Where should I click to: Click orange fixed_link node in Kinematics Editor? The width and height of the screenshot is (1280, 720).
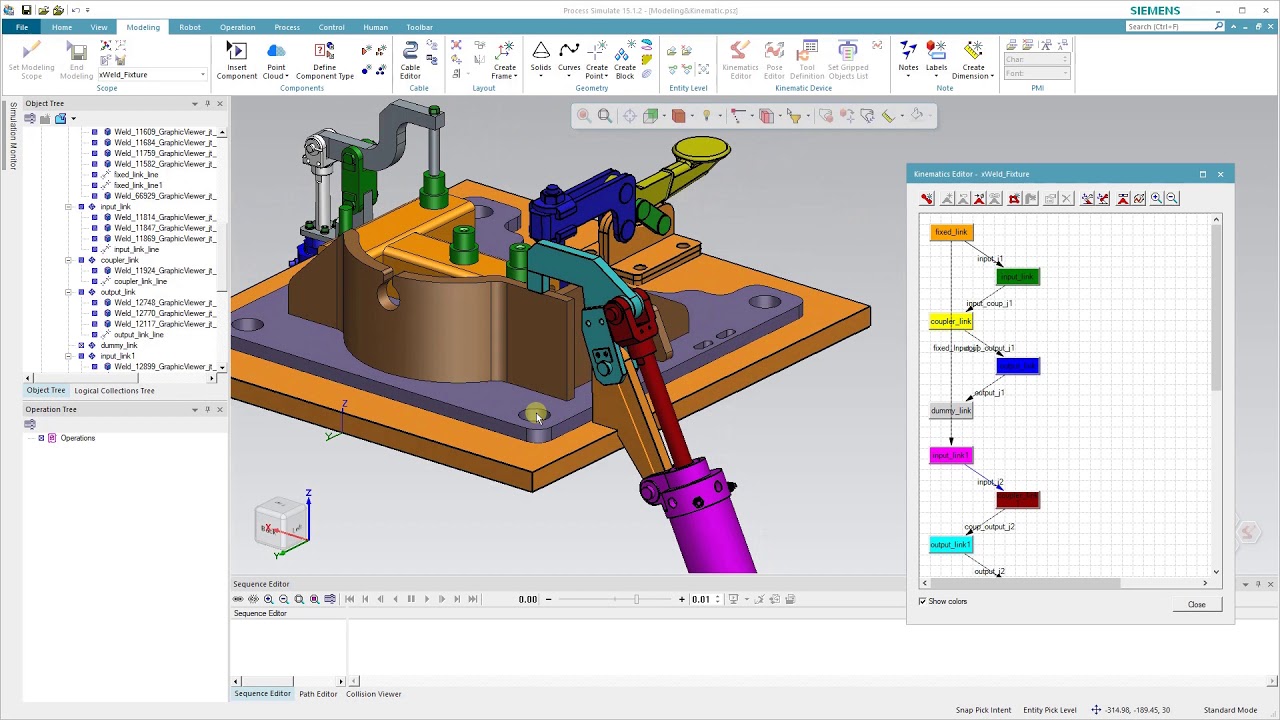pos(951,232)
